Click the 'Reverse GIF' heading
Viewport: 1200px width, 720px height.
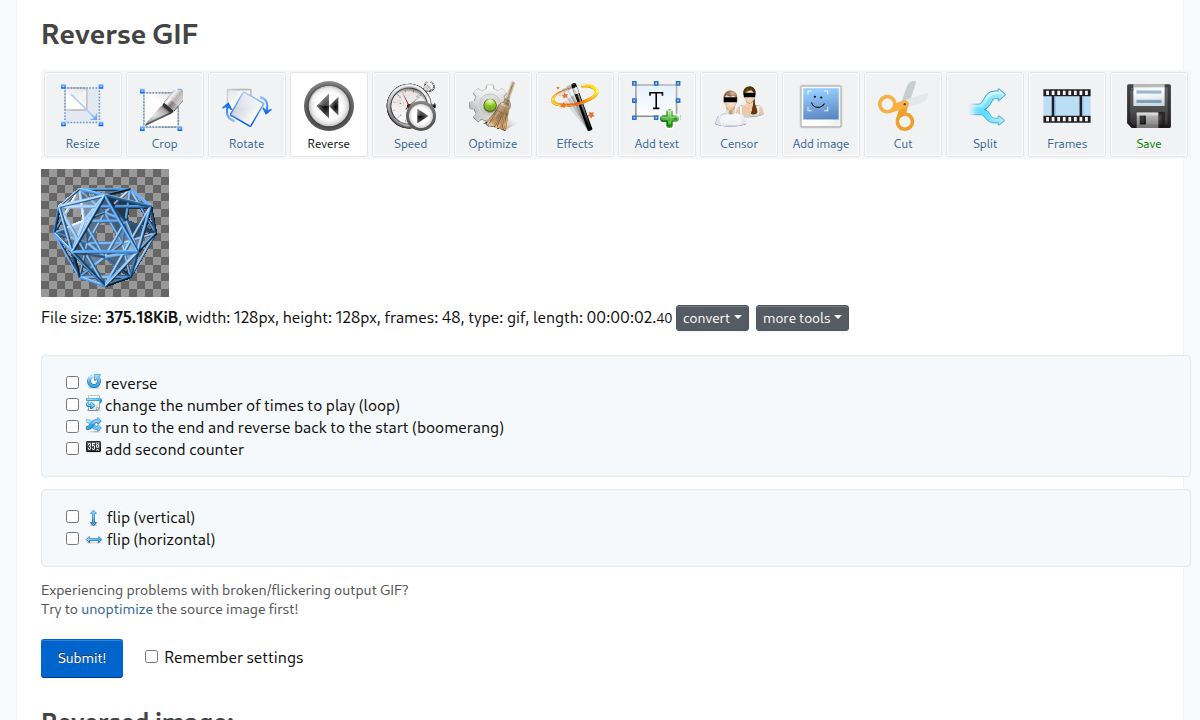[x=120, y=34]
